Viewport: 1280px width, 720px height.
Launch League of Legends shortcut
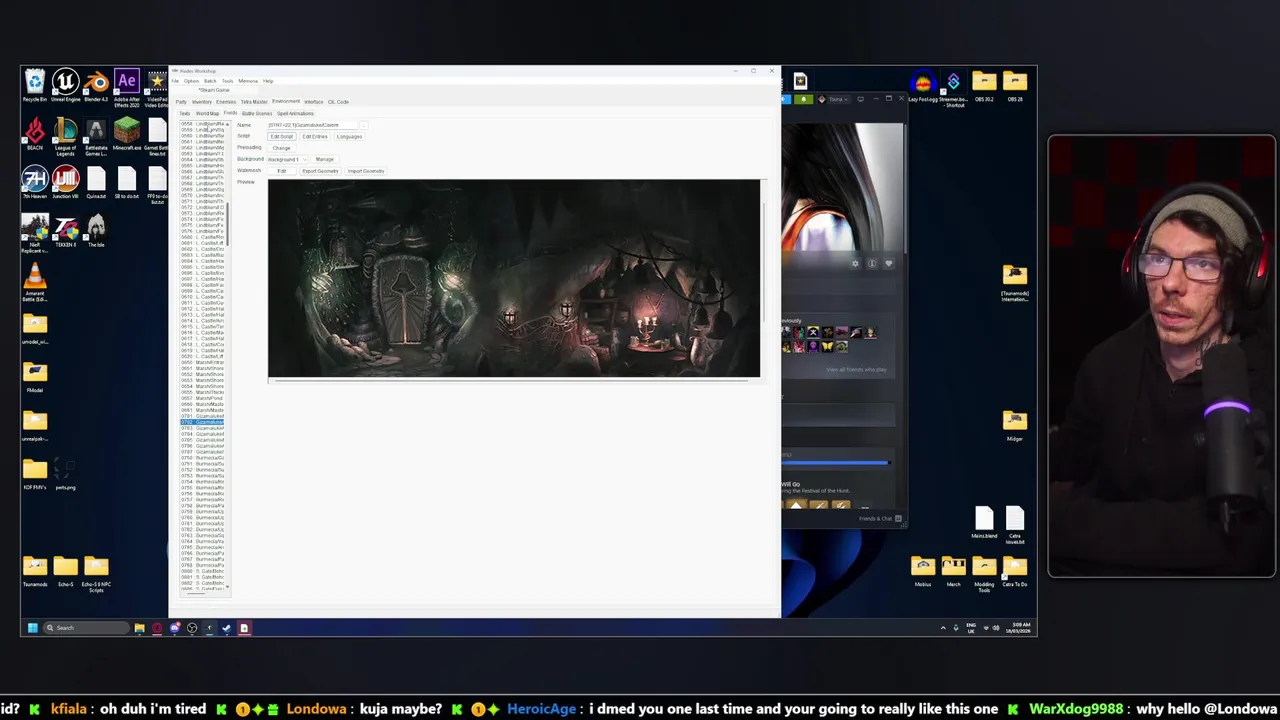pyautogui.click(x=65, y=136)
